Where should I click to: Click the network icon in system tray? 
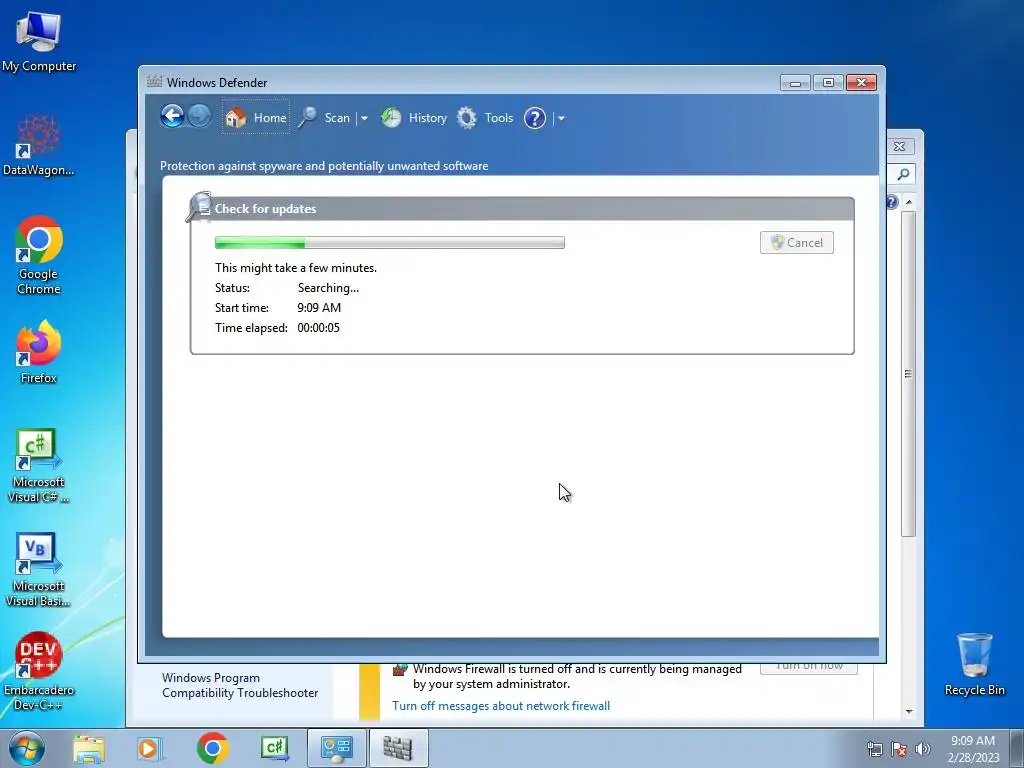click(874, 749)
